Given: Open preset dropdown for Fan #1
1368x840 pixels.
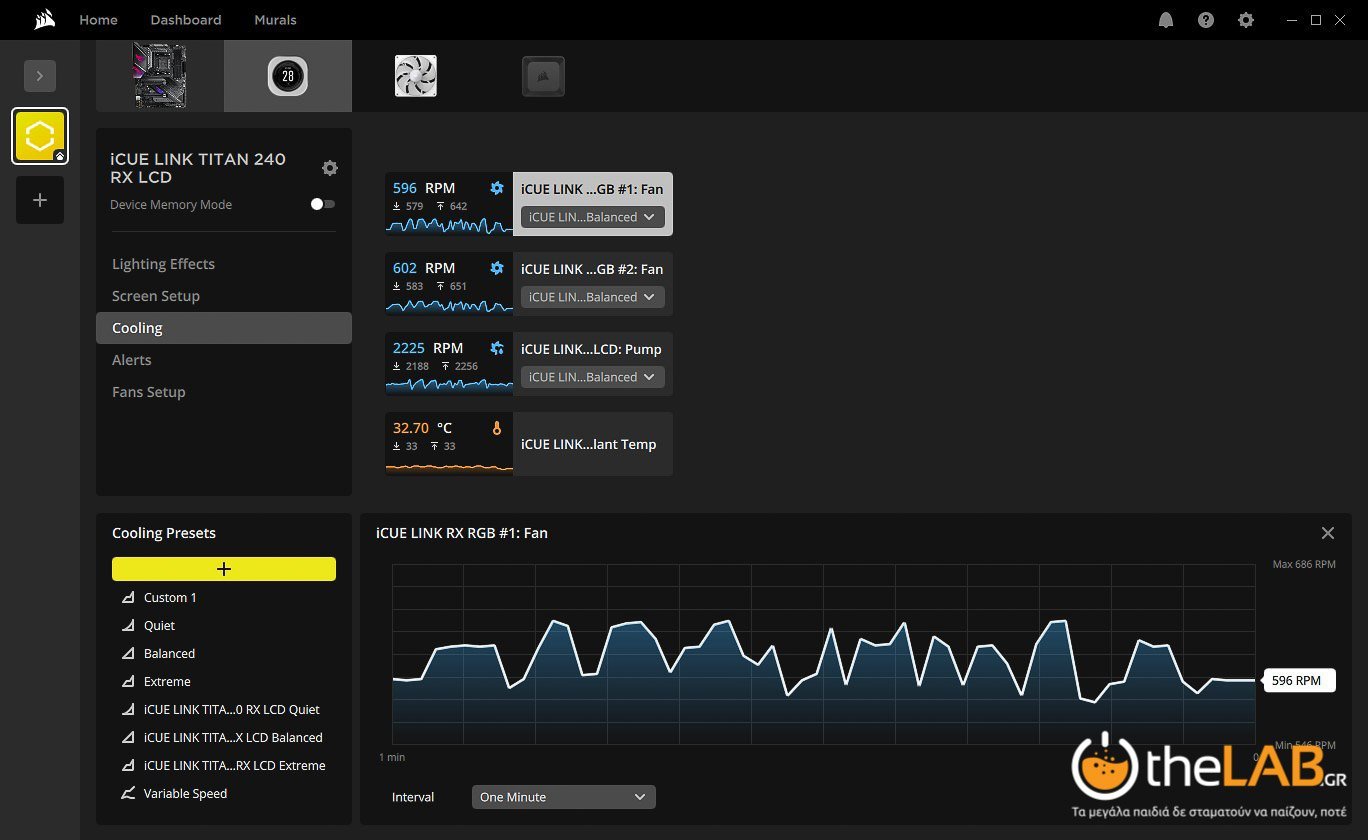Looking at the screenshot, I should tap(592, 217).
